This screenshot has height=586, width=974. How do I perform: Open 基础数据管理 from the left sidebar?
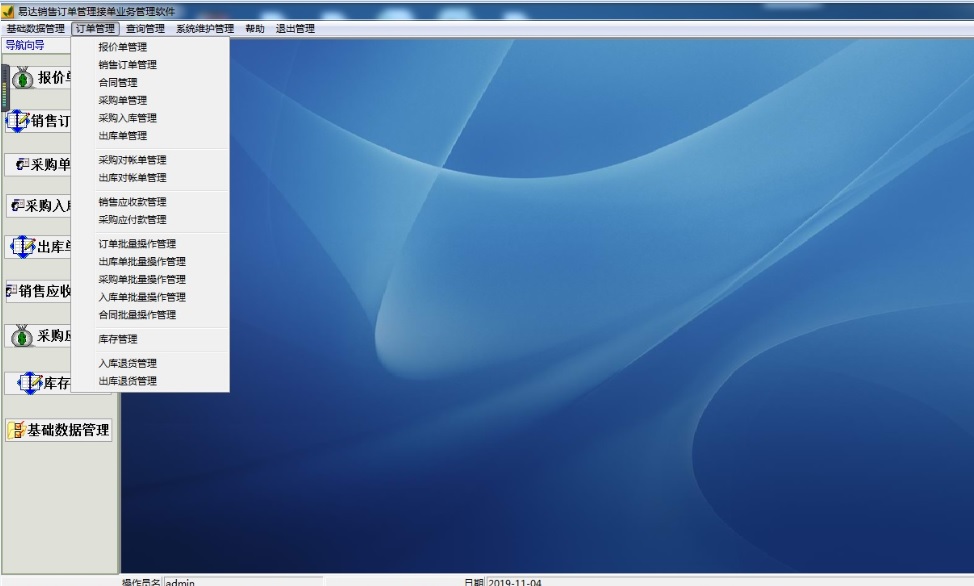coord(58,430)
